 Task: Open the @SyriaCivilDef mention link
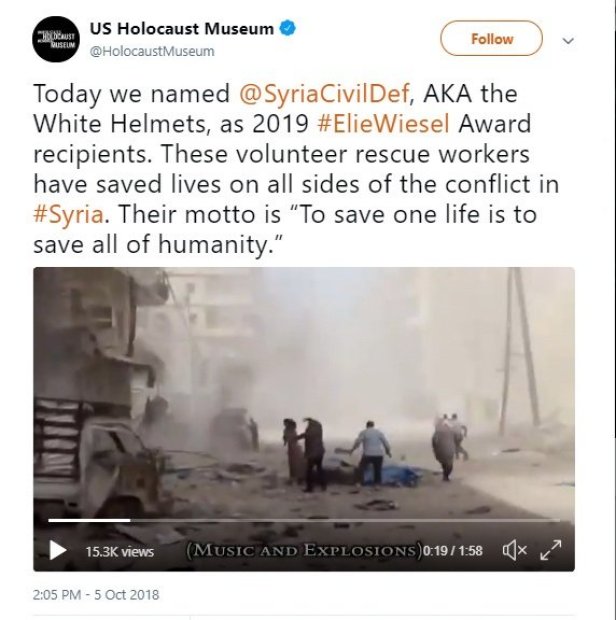[x=324, y=94]
